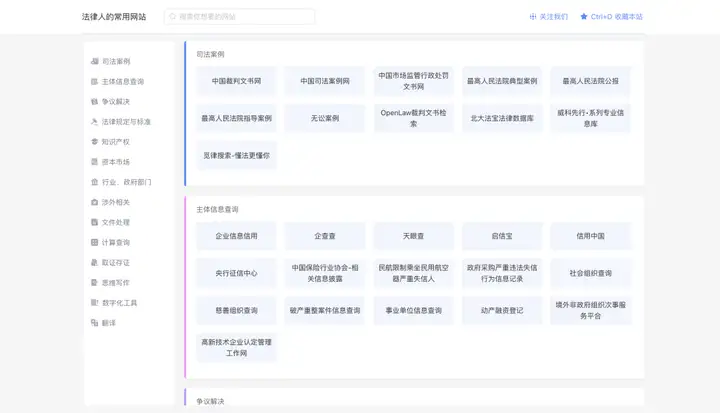Go to 法律人的常用网站 home title
This screenshot has height=413, width=720.
coord(114,17)
